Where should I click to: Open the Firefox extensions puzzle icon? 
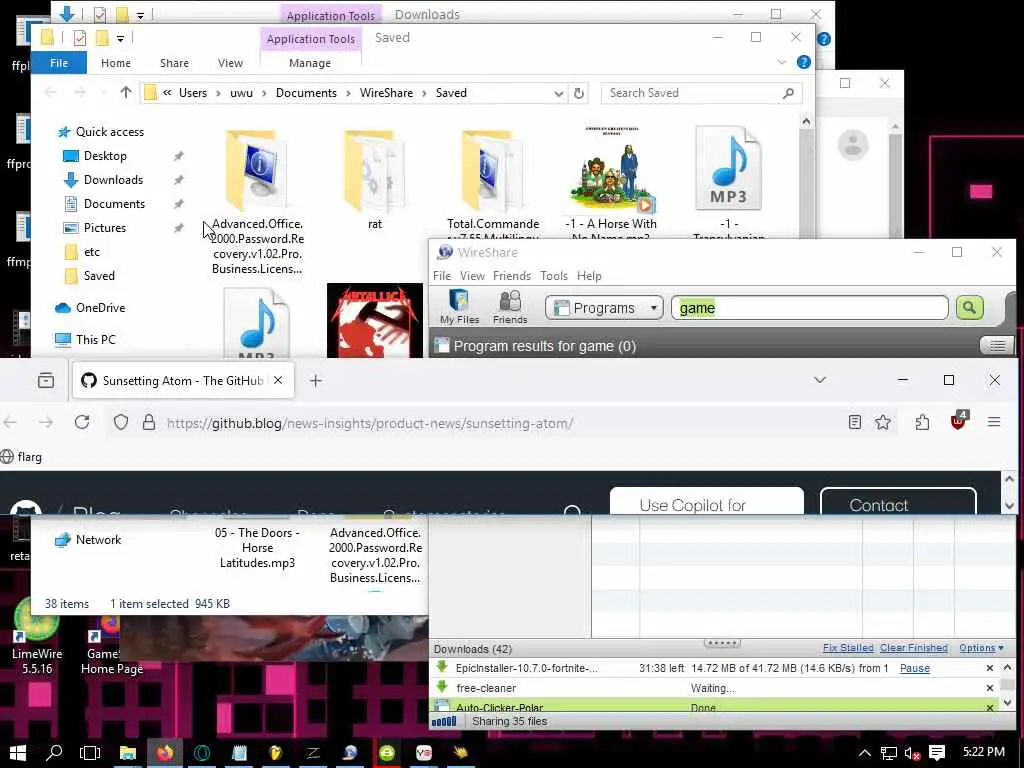[x=922, y=423]
